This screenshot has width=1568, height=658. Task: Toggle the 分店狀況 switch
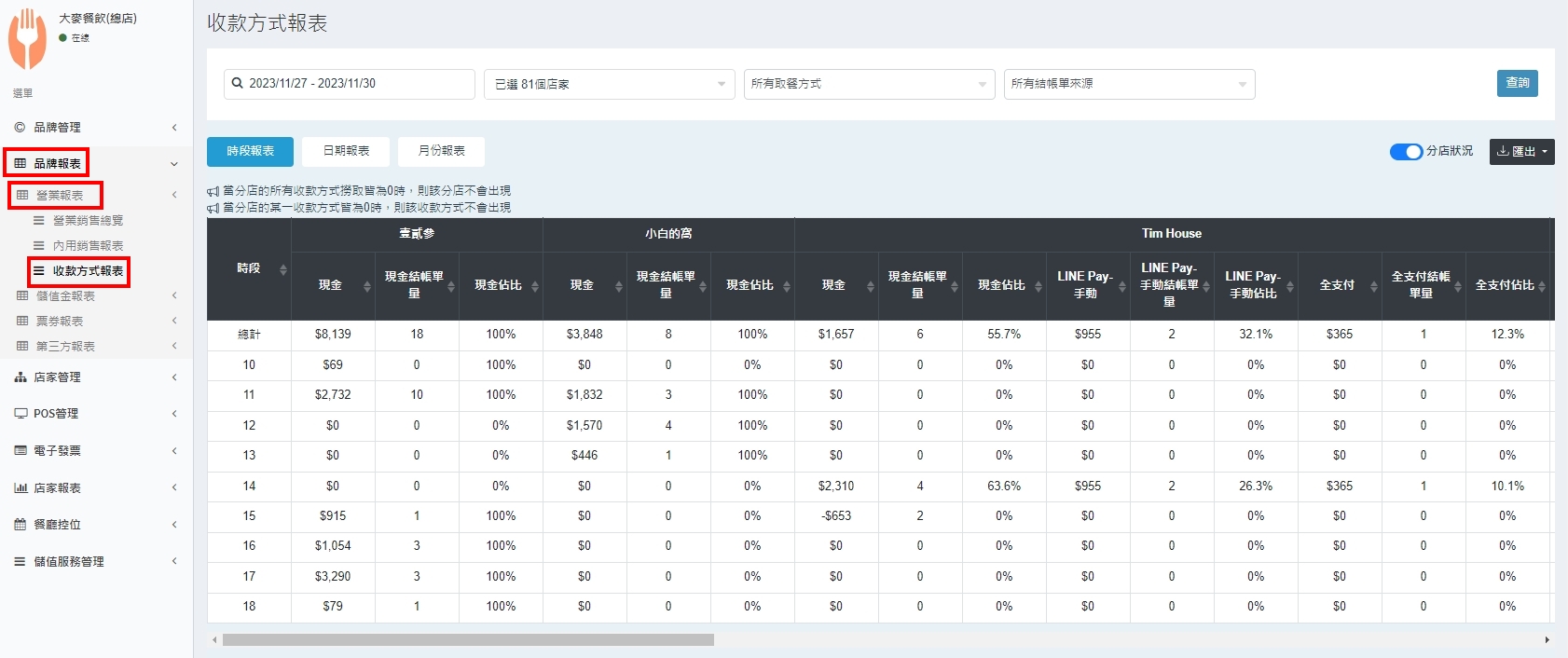(x=1405, y=152)
